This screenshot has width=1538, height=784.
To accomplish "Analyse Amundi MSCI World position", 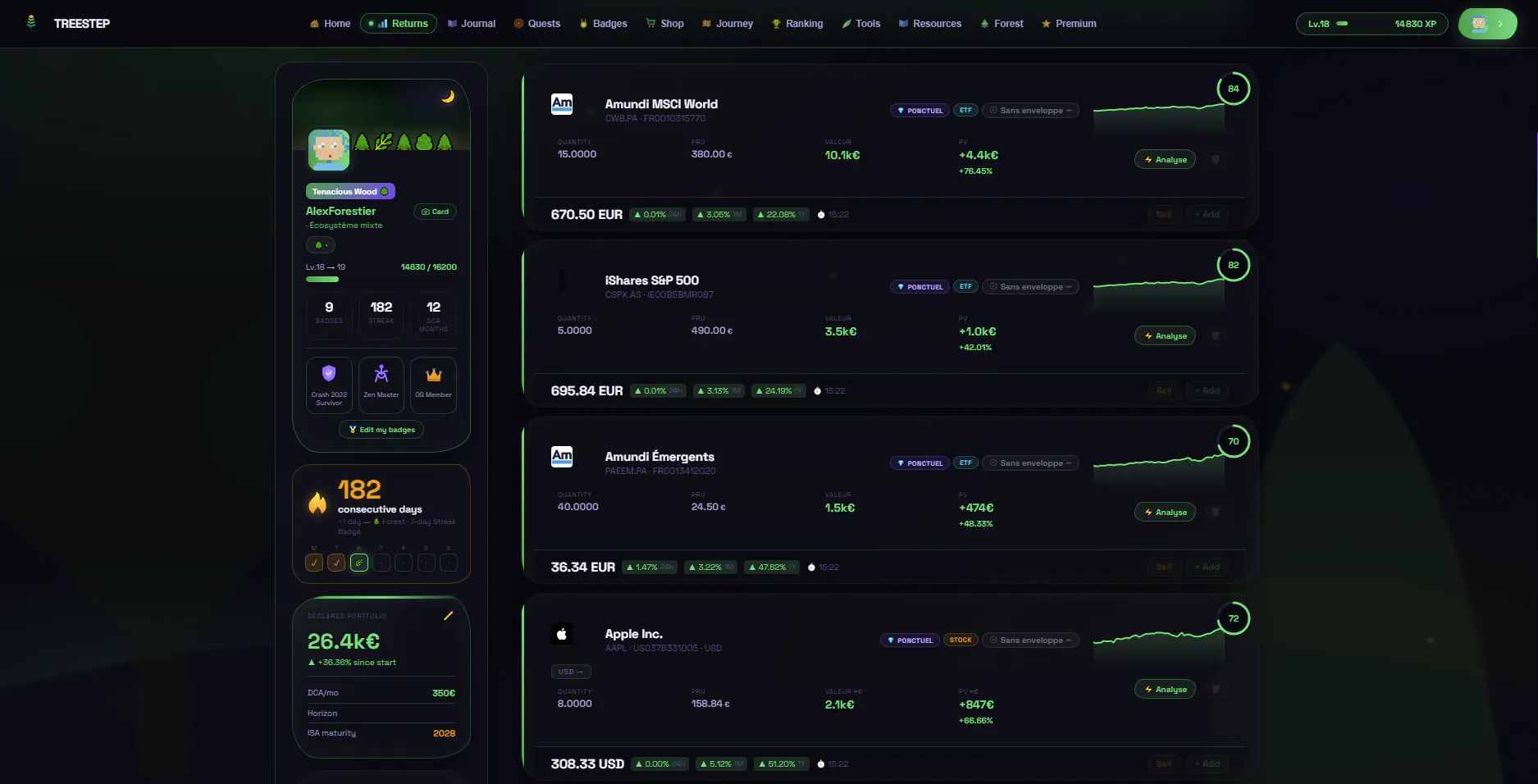I will [1165, 160].
